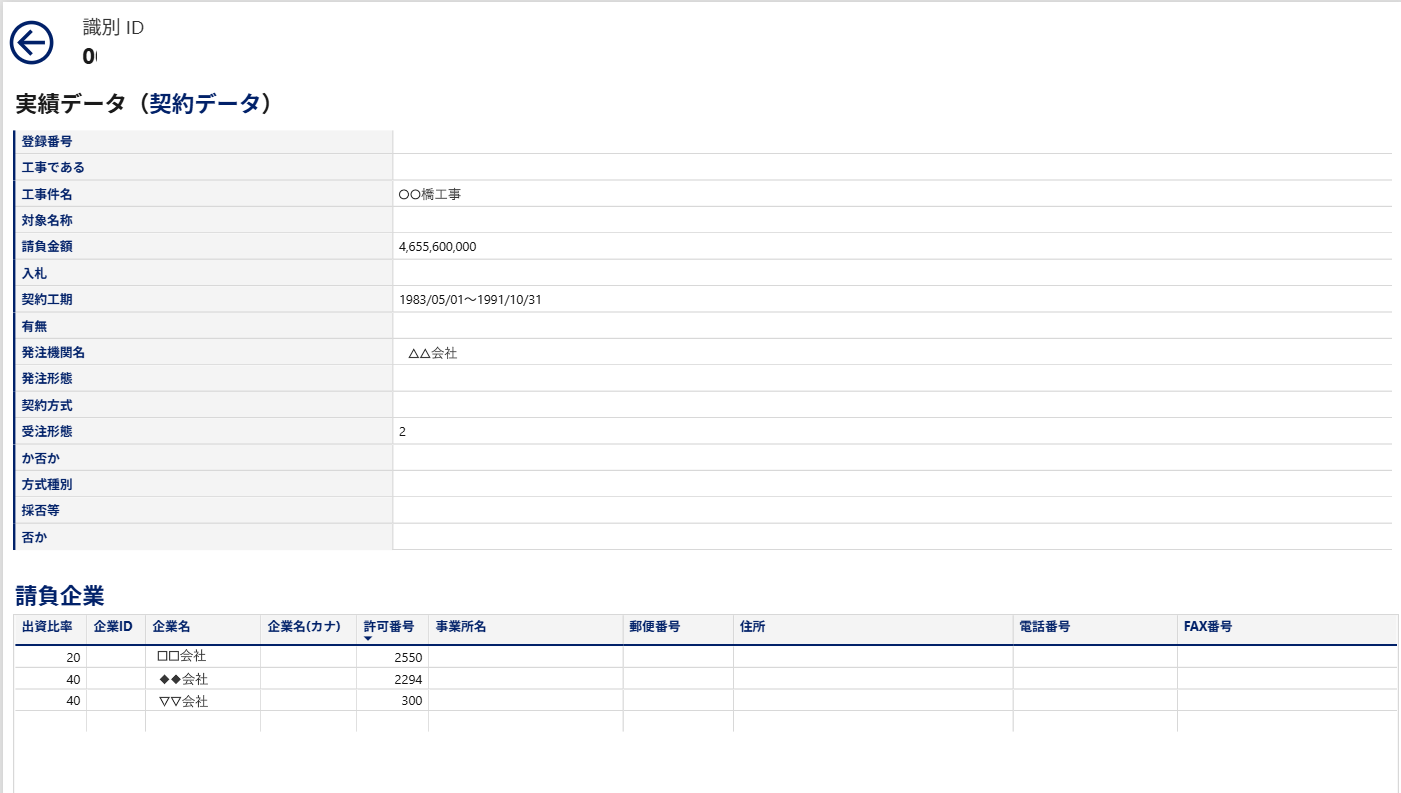Sort by the 住所 column header
The width and height of the screenshot is (1401, 793).
(753, 627)
